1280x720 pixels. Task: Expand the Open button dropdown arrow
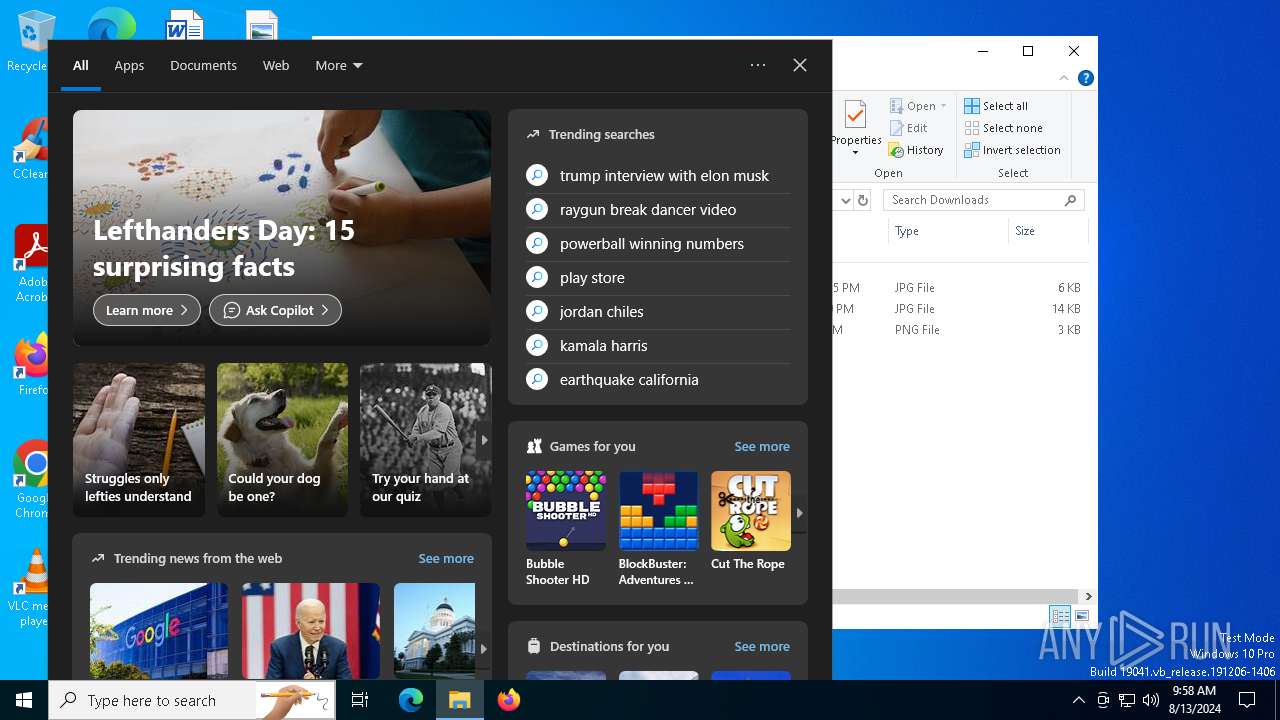click(x=943, y=106)
